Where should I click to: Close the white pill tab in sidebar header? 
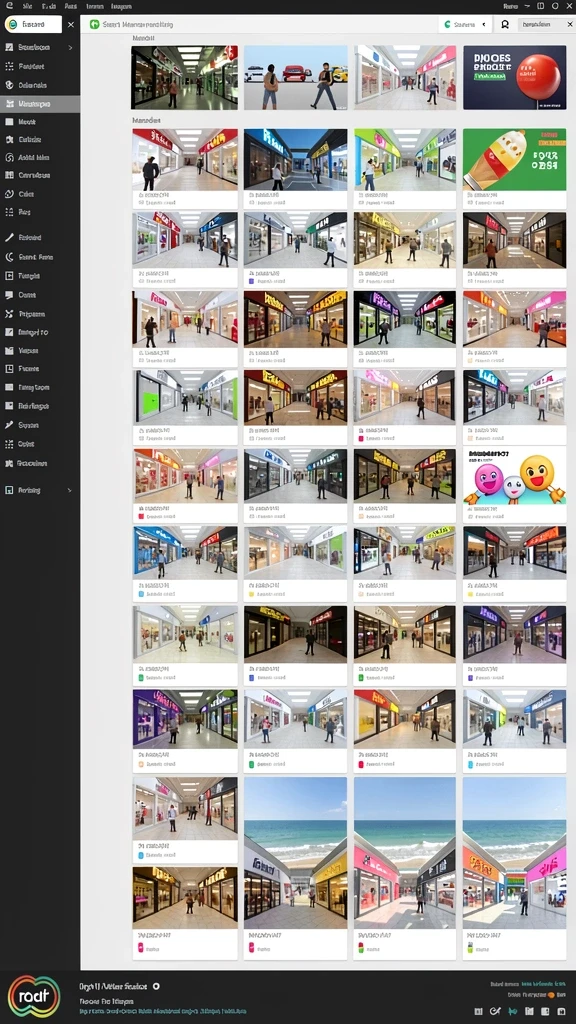click(71, 25)
